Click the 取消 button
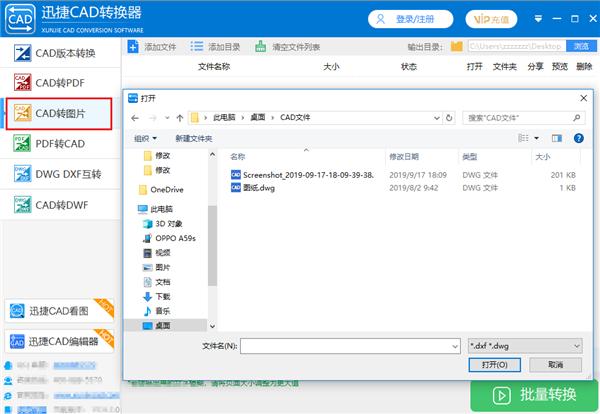600x414 pixels. [555, 365]
